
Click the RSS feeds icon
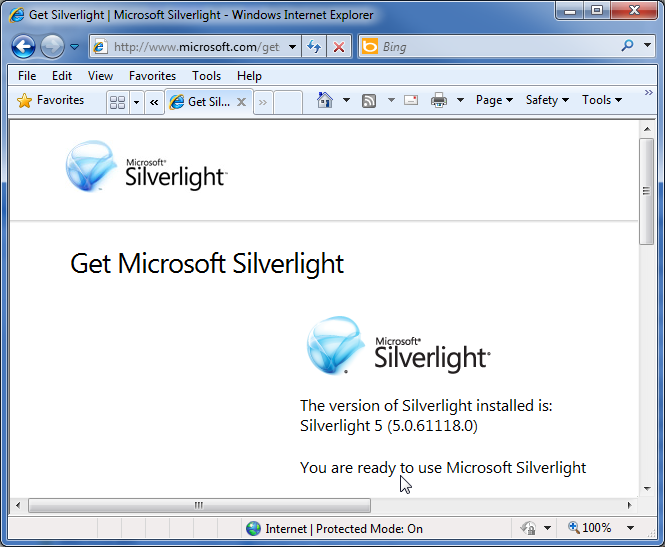[x=369, y=101]
